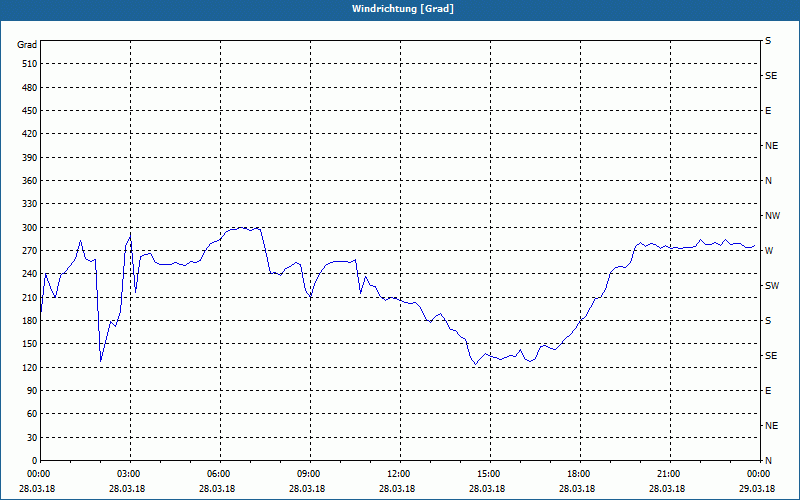This screenshot has height=500, width=800.
Task: Select the 210 value on the y-axis
Action: [30, 297]
